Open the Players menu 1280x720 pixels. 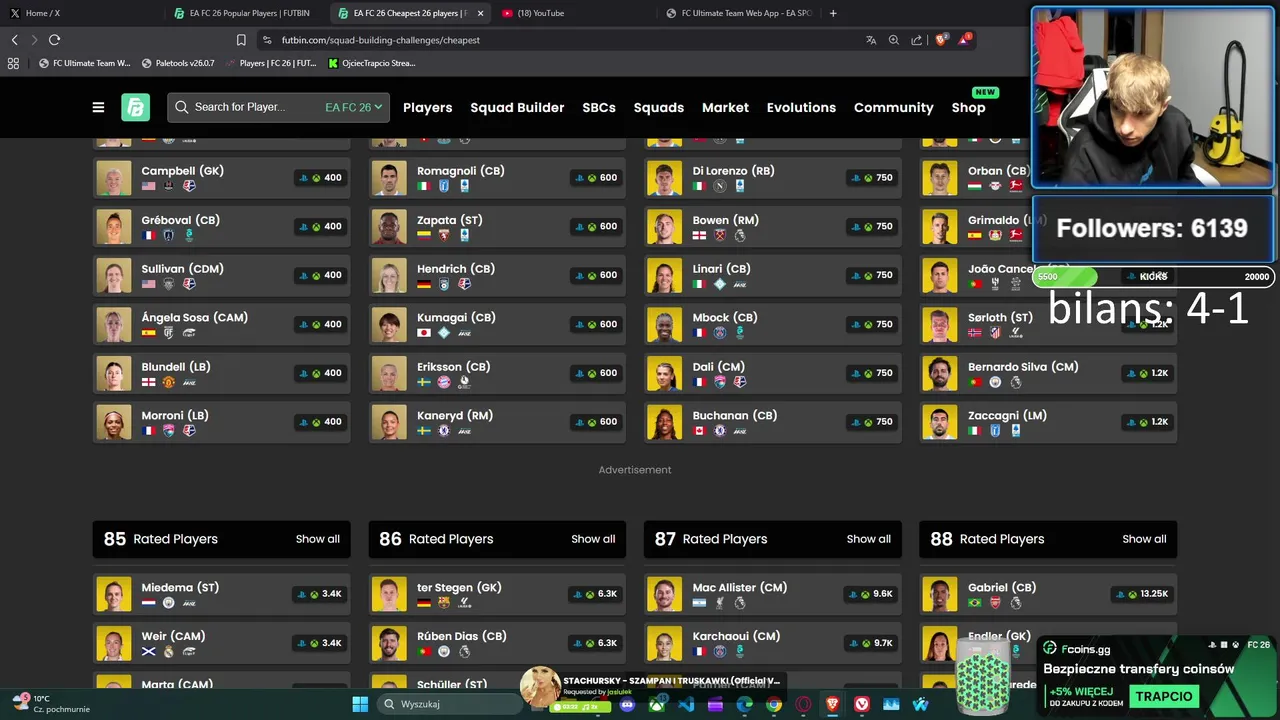click(x=427, y=107)
